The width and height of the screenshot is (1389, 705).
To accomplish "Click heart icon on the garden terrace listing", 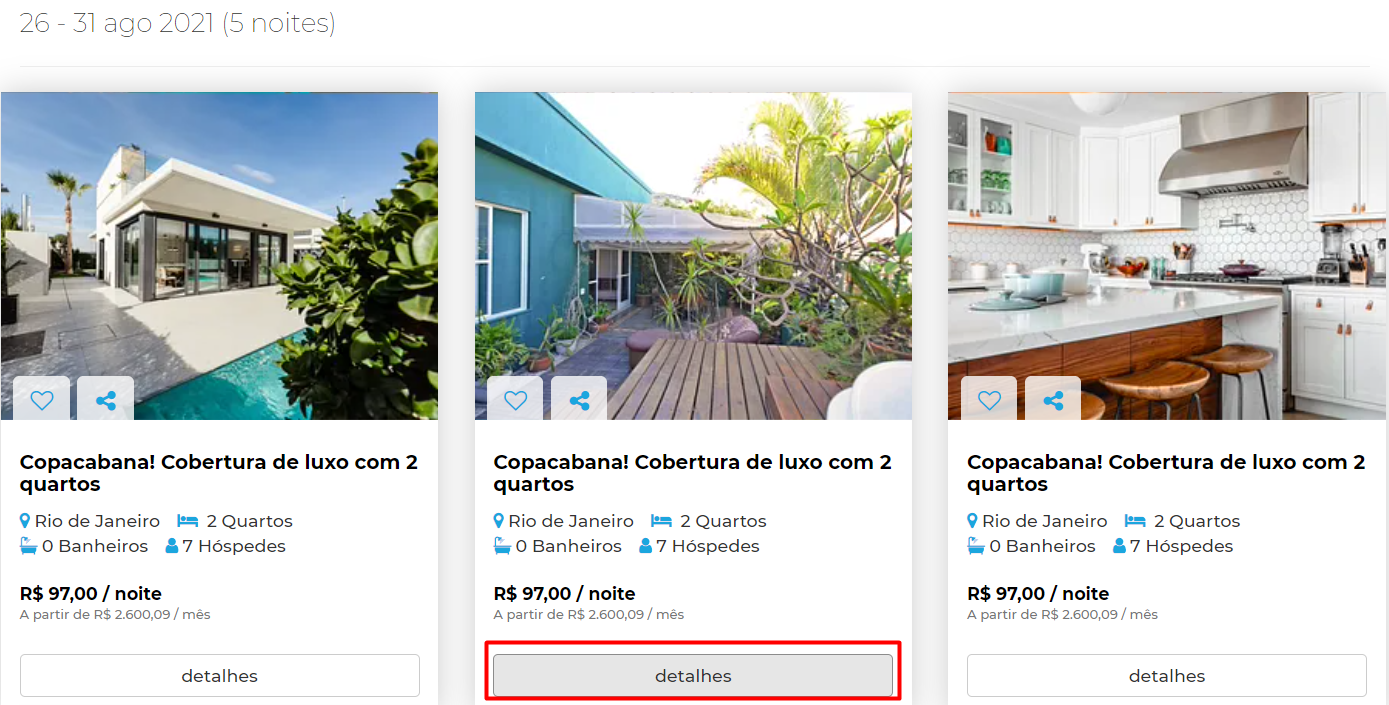I will [515, 400].
